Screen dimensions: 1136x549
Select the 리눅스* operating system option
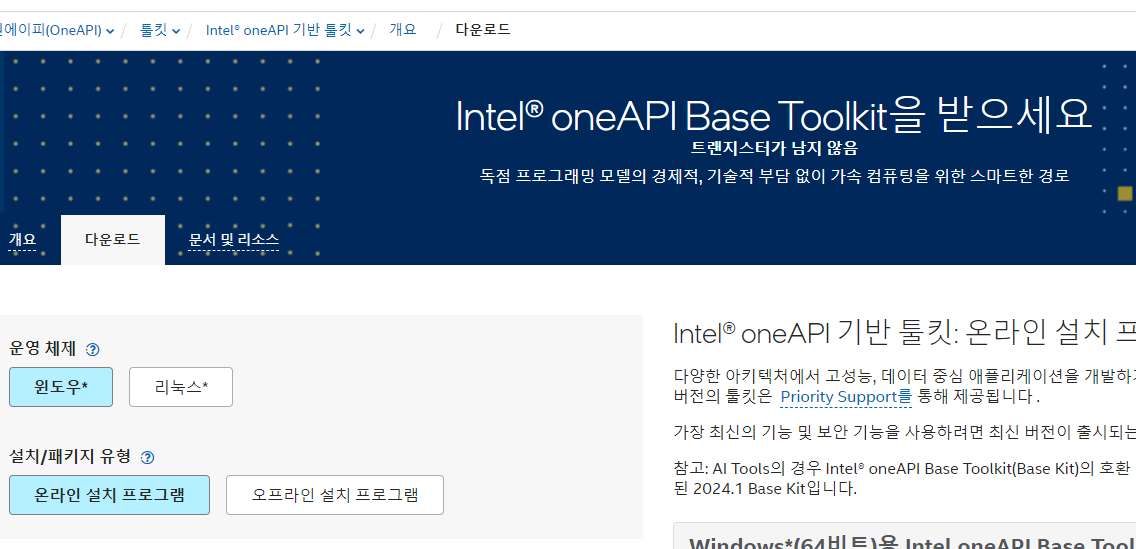pyautogui.click(x=181, y=387)
